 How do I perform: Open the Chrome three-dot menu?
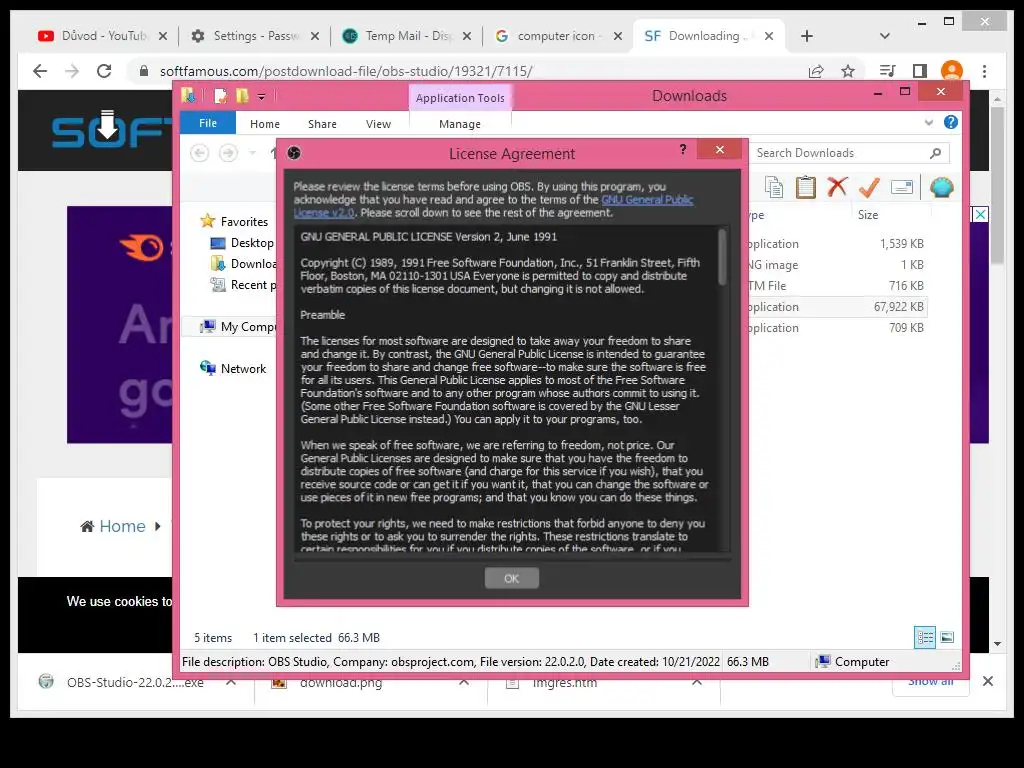(984, 71)
